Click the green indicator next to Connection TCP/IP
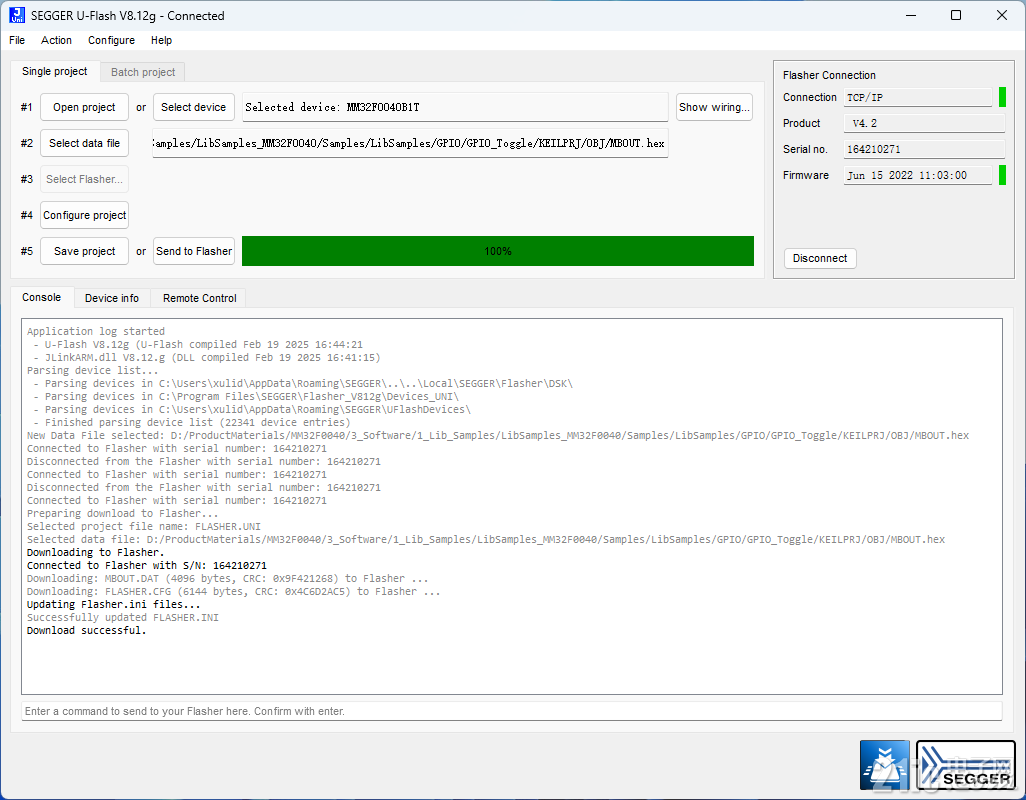This screenshot has height=800, width=1026. click(x=1002, y=97)
